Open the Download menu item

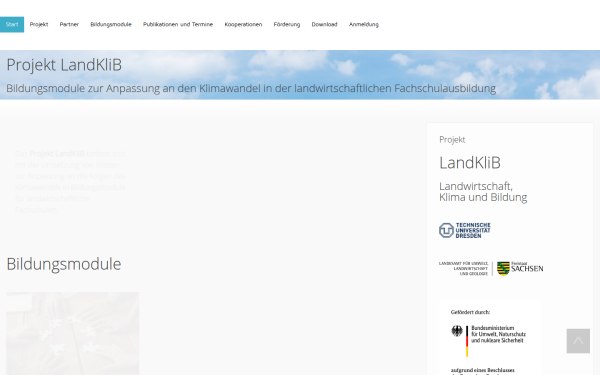pyautogui.click(x=324, y=24)
